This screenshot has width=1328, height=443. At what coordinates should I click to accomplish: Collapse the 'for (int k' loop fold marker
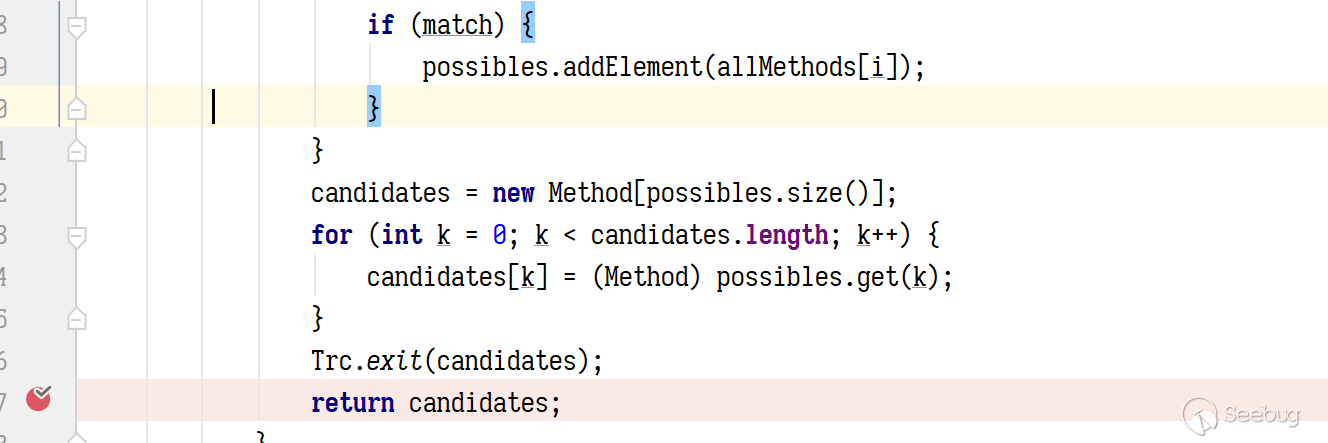click(76, 236)
